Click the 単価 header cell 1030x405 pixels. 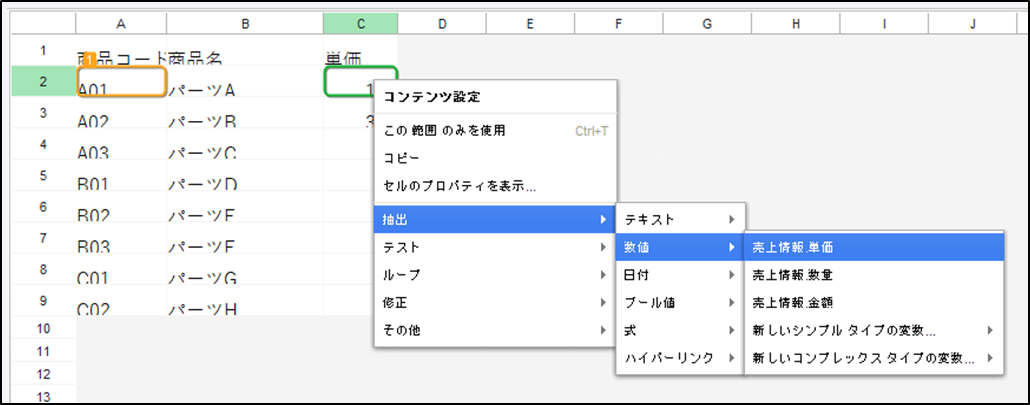click(x=360, y=50)
